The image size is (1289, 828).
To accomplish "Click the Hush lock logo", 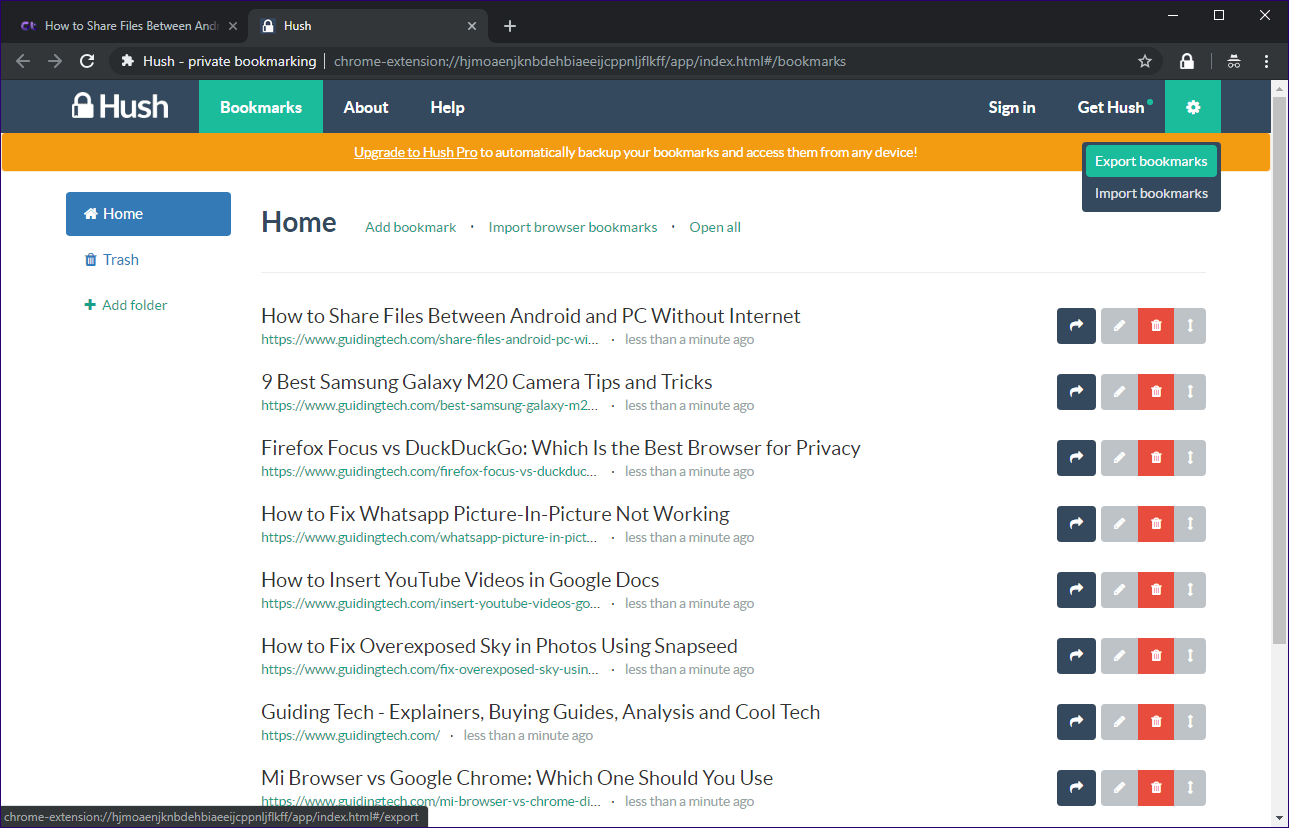I will coord(120,106).
